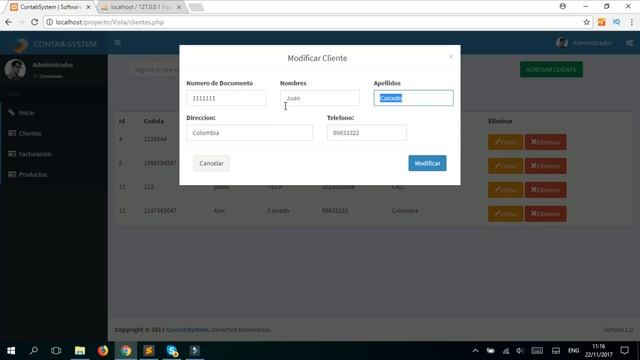Toggle the sidebar hamburger menu icon
The image size is (640, 360).
coord(118,43)
